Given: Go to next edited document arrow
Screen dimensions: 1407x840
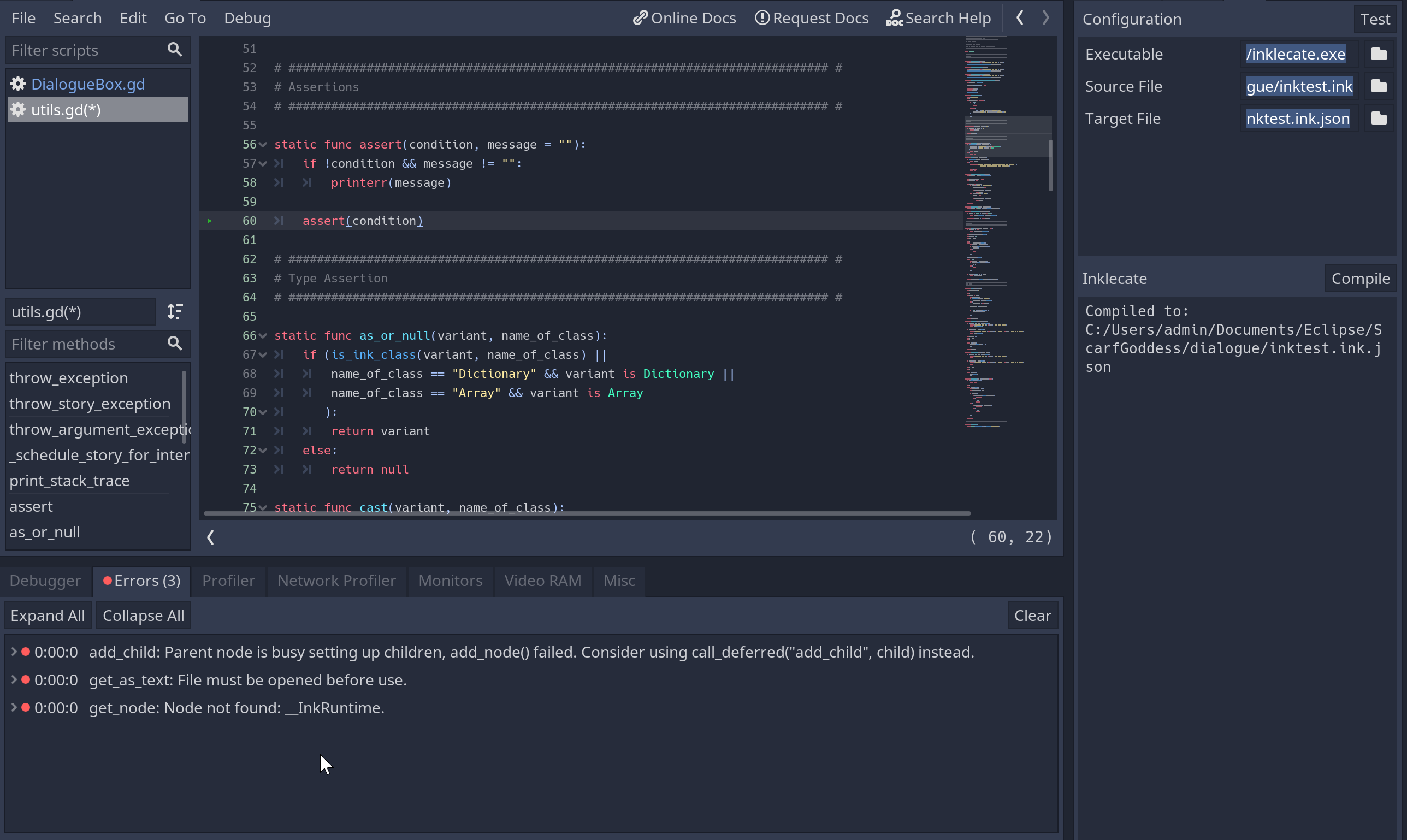Looking at the screenshot, I should [1045, 18].
